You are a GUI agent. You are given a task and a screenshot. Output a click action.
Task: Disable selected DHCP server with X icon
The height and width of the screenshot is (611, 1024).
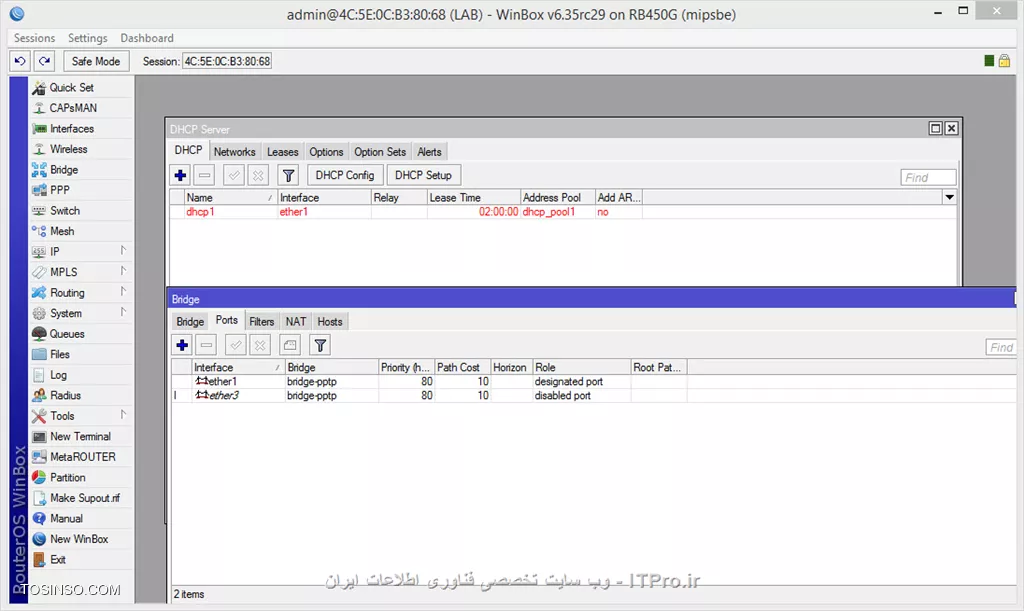[259, 175]
